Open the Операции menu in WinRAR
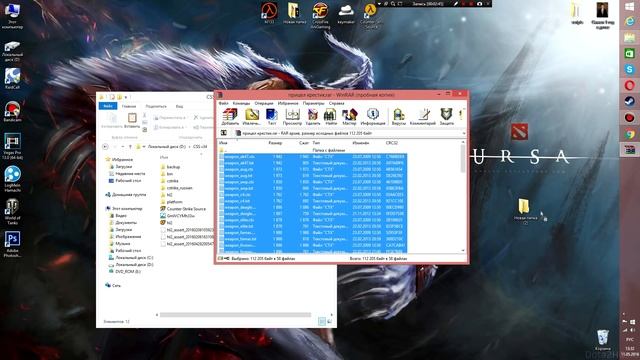This screenshot has width=640, height=360. pyautogui.click(x=264, y=103)
